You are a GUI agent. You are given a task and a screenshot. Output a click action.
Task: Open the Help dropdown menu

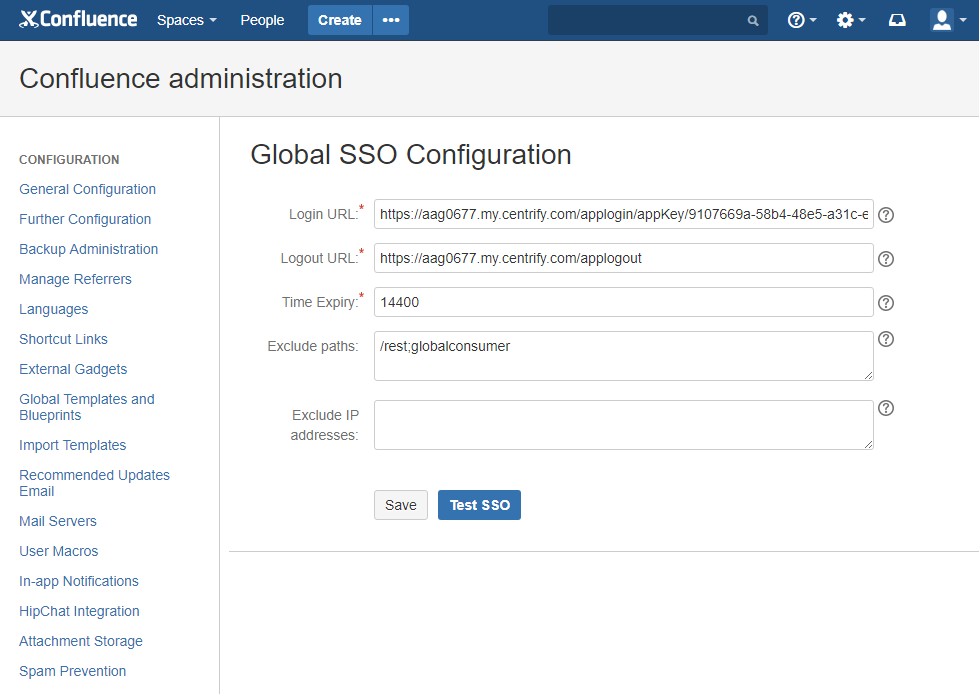802,20
